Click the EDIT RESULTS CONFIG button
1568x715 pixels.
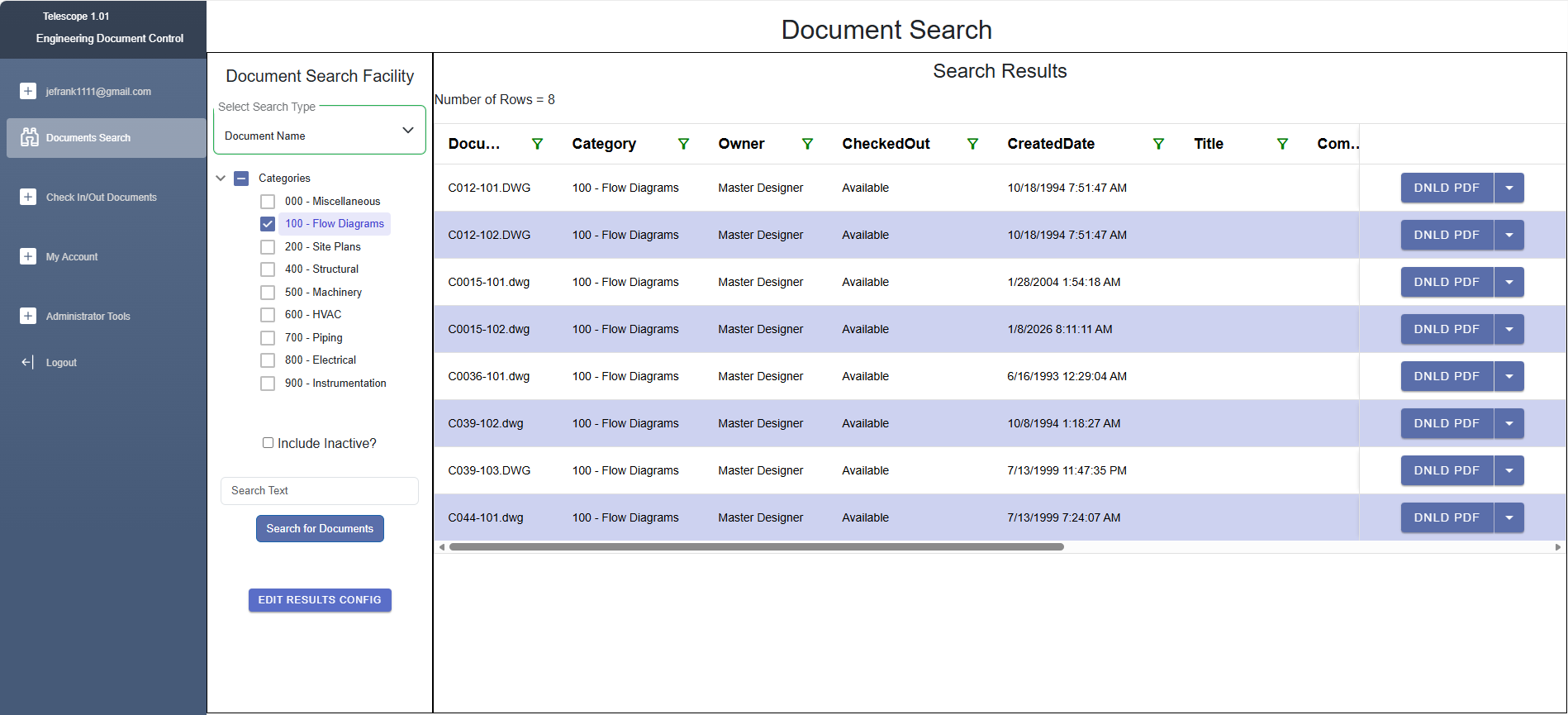coord(320,600)
